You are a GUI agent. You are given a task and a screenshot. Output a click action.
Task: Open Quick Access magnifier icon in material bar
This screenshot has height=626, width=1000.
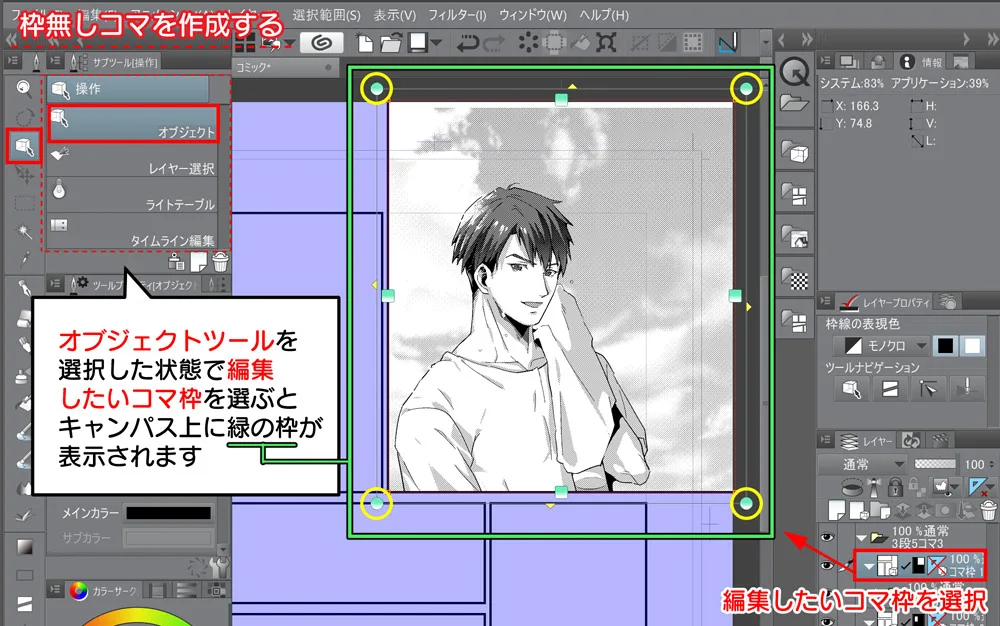(x=795, y=71)
